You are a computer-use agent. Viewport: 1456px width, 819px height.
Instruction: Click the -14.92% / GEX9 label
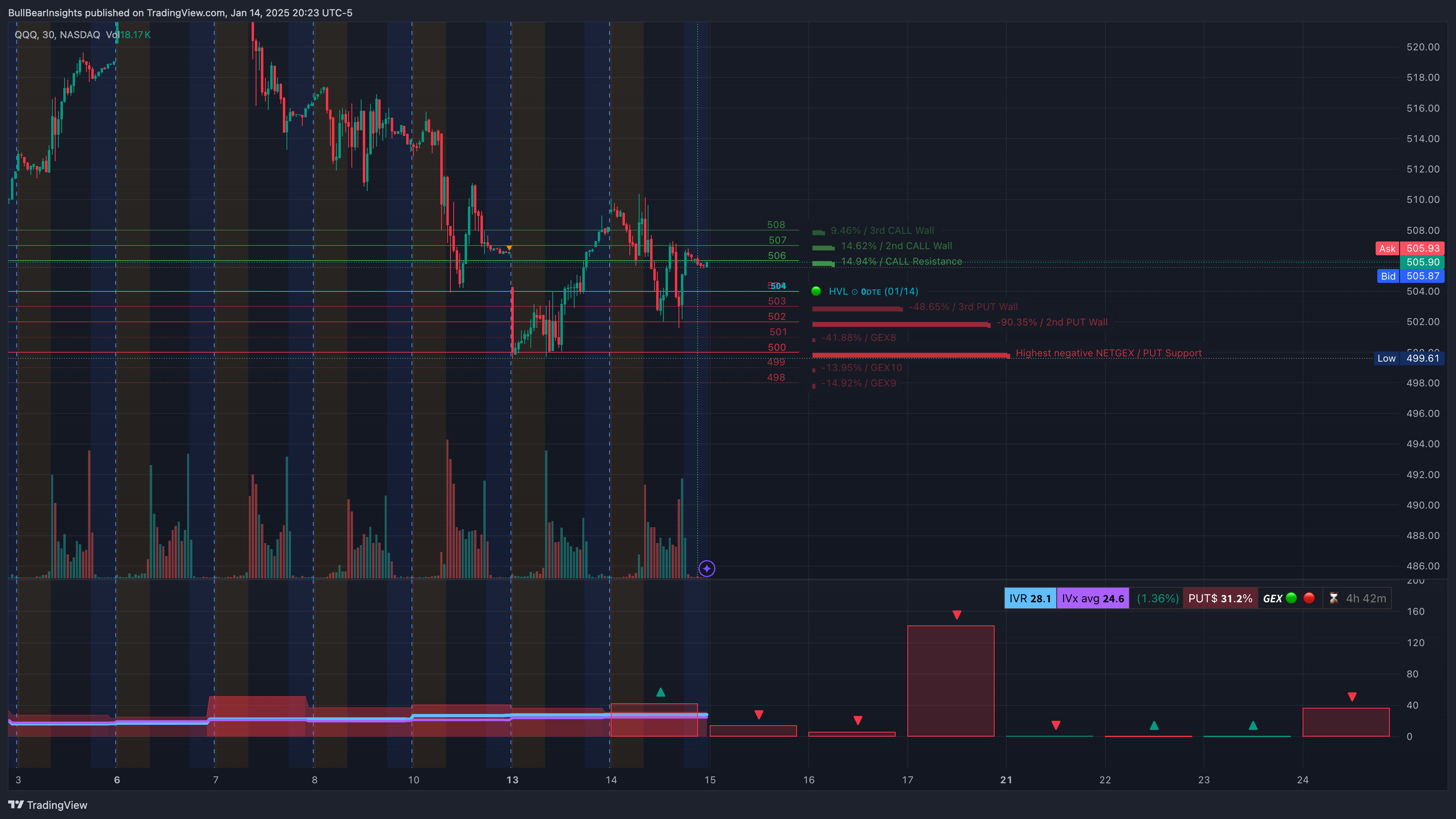[x=858, y=383]
